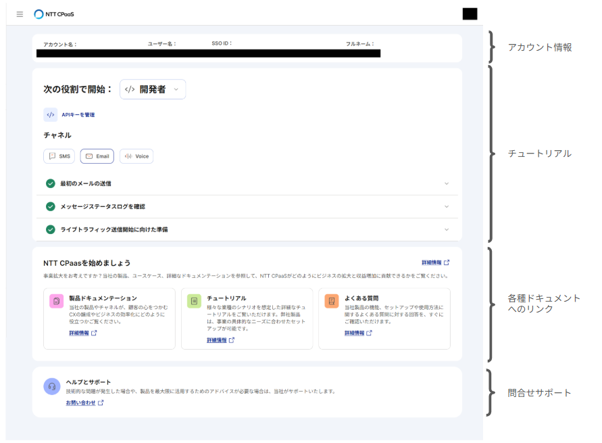Click the ヘルプとサポート headset icon
602x443 pixels.
tap(52, 387)
